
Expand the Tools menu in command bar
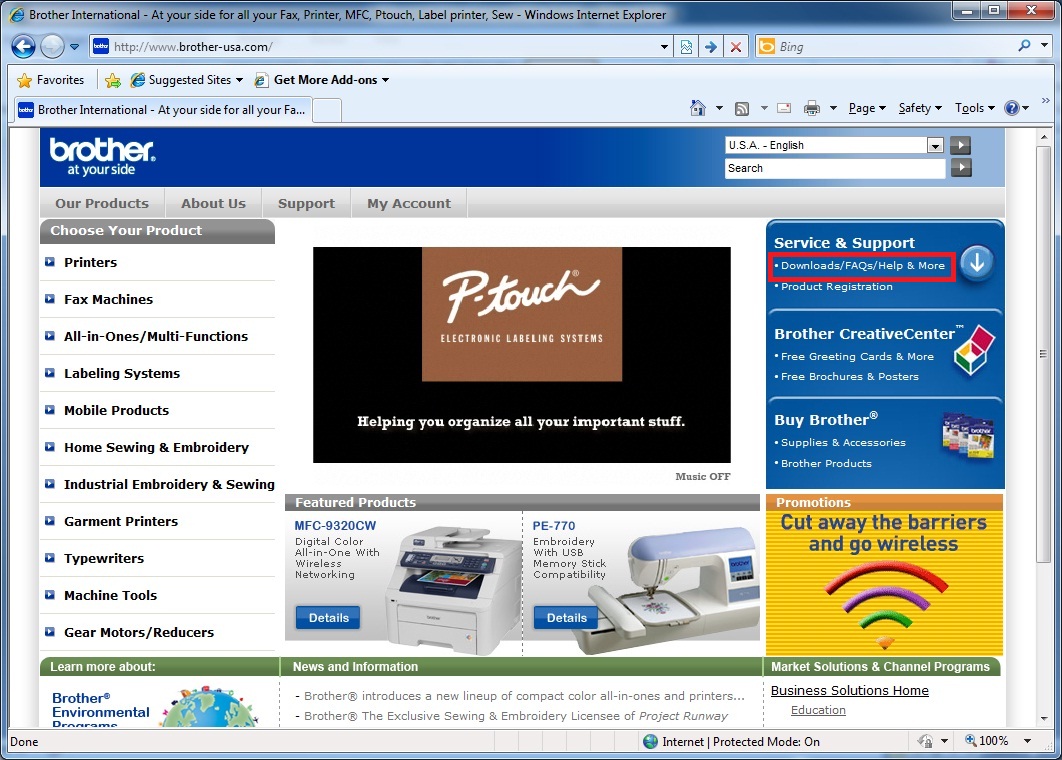[974, 108]
